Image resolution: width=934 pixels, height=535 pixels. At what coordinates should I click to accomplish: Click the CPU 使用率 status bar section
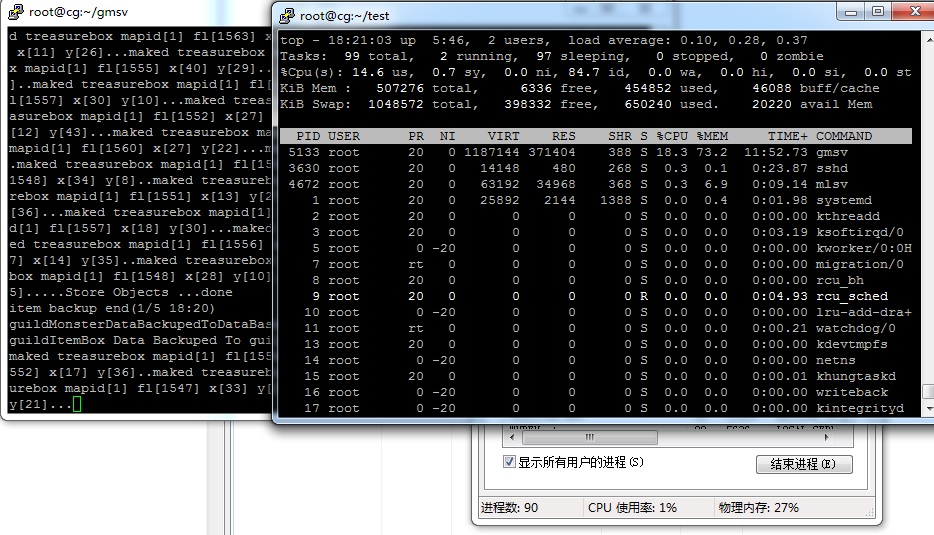coord(632,508)
